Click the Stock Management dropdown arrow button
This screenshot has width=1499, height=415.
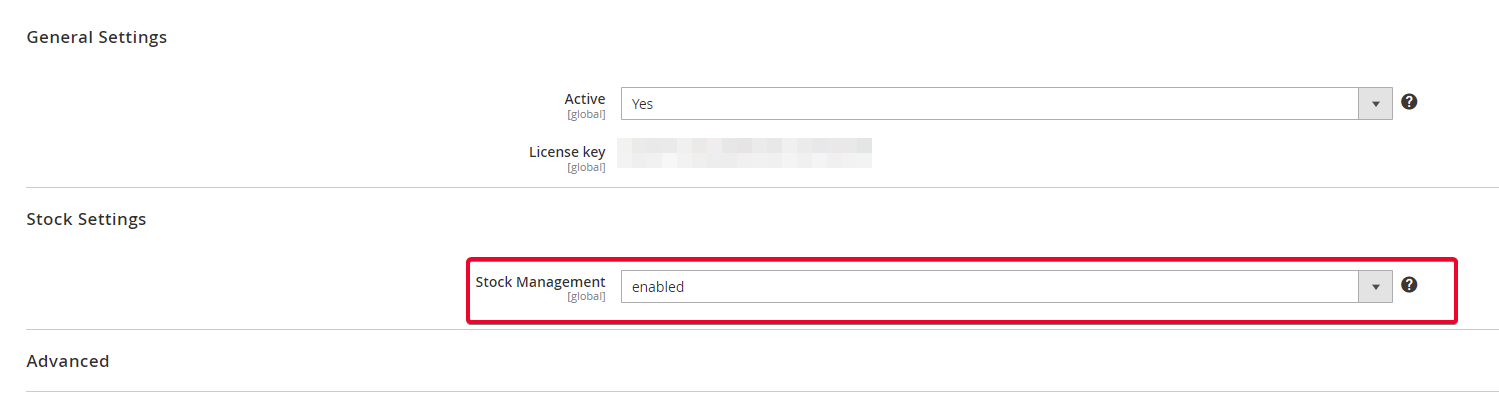1375,286
